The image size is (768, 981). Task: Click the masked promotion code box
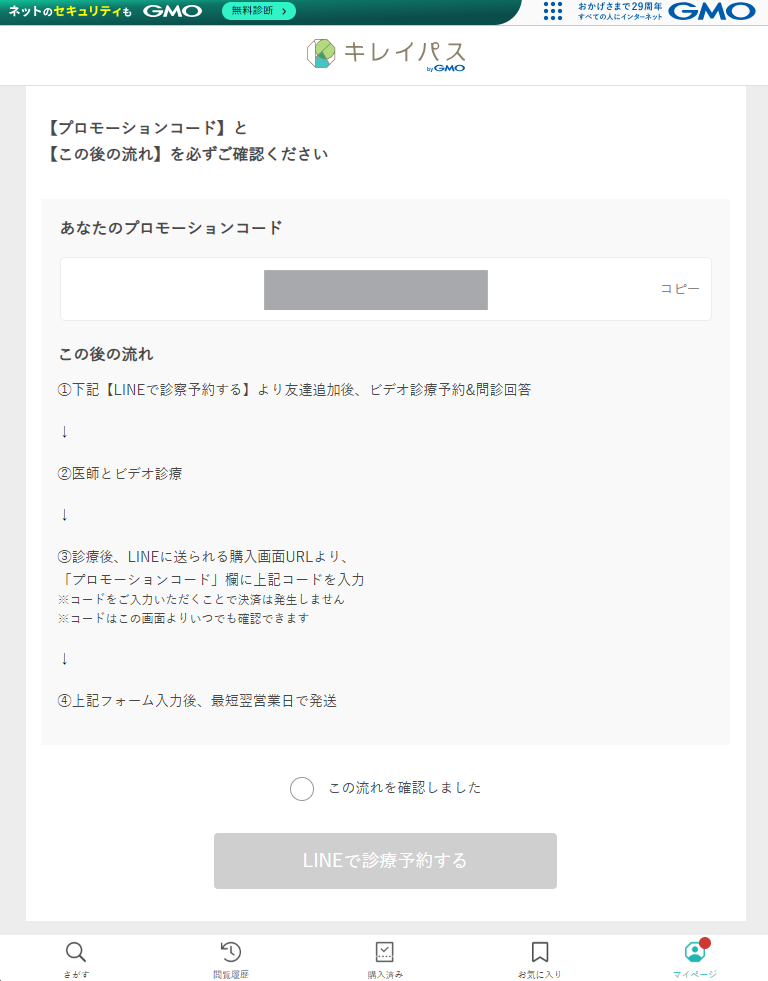376,290
